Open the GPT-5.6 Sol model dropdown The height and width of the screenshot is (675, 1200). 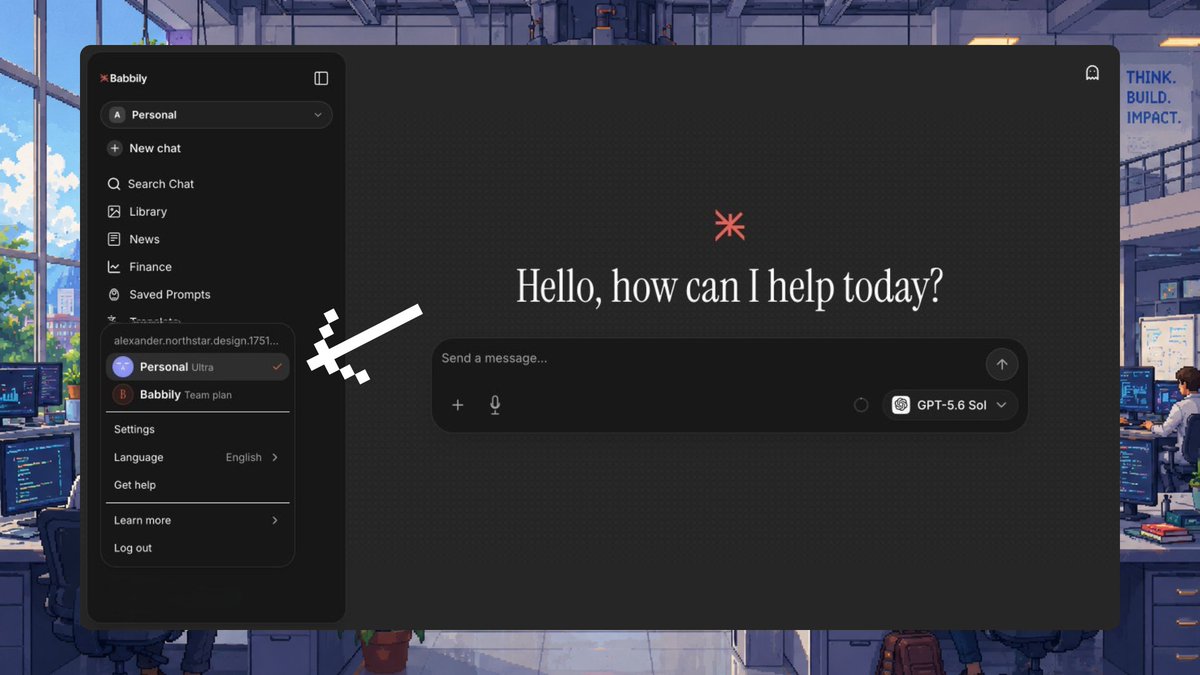(951, 405)
